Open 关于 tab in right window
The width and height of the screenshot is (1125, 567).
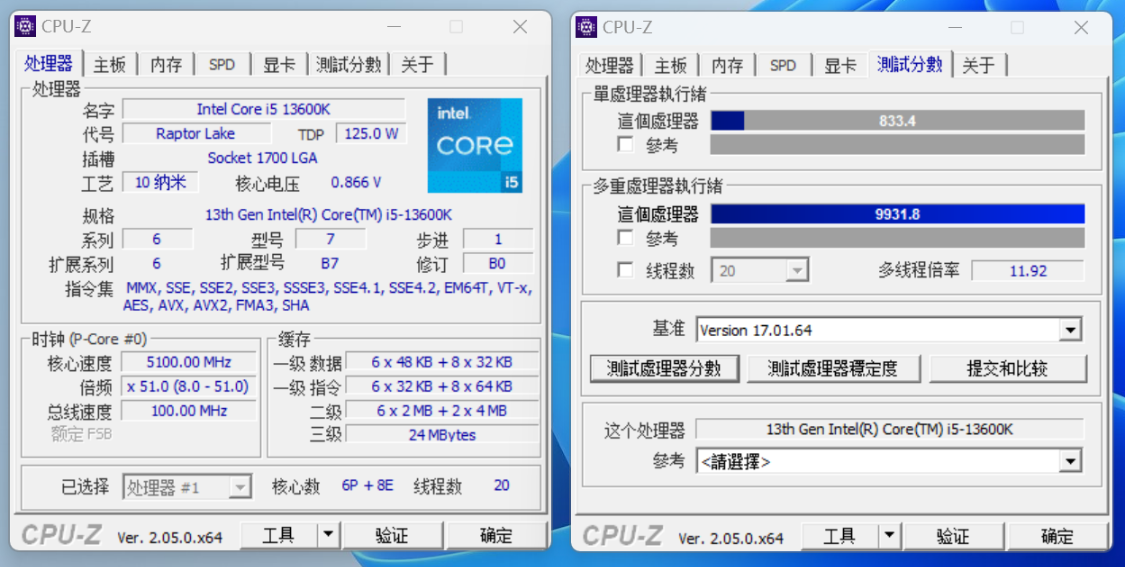point(979,65)
